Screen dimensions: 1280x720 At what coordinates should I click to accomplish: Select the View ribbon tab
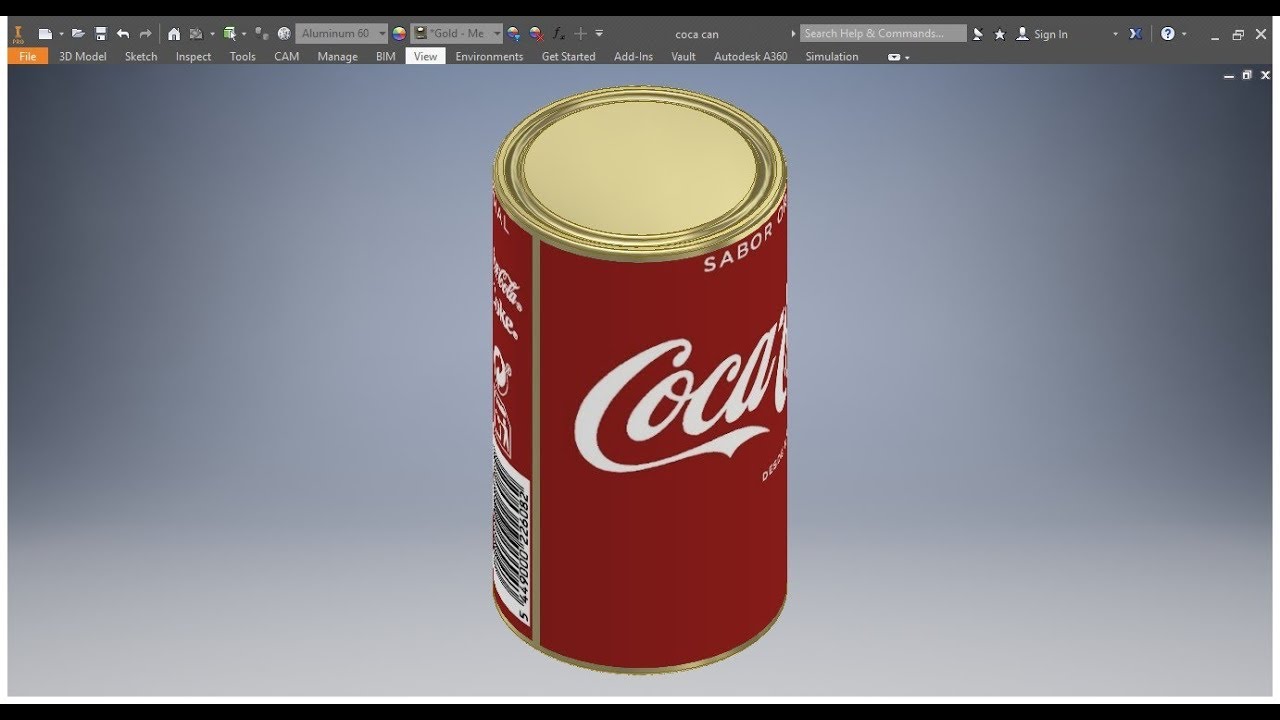point(426,57)
